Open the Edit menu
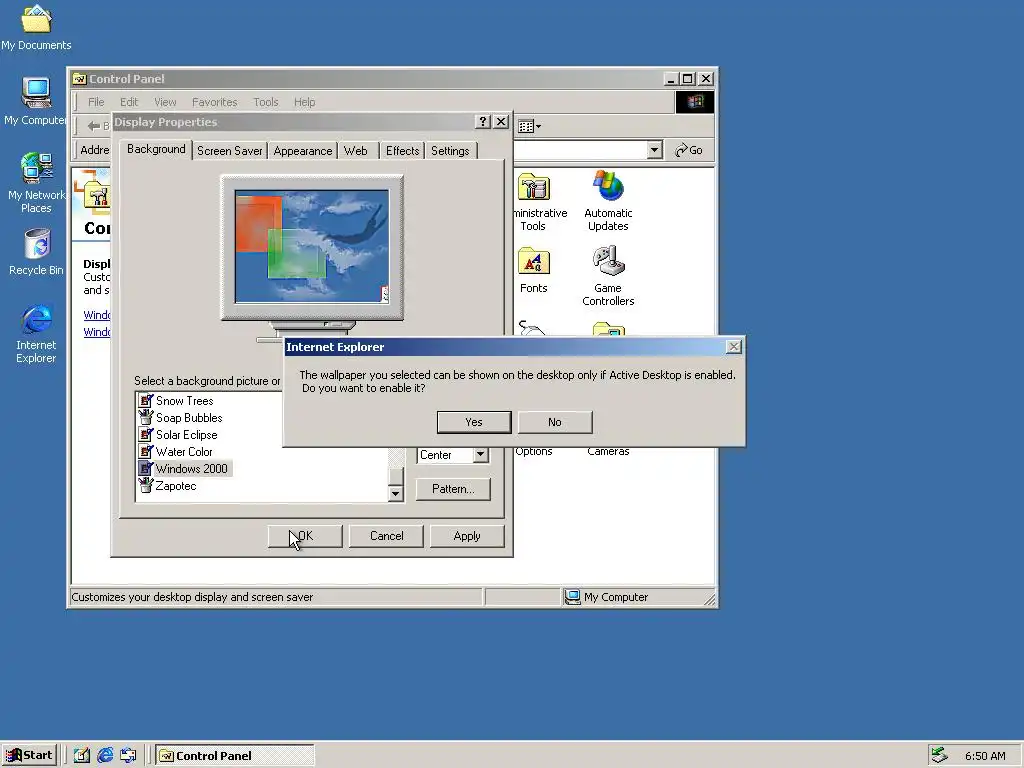This screenshot has height=768, width=1024. coord(129,102)
